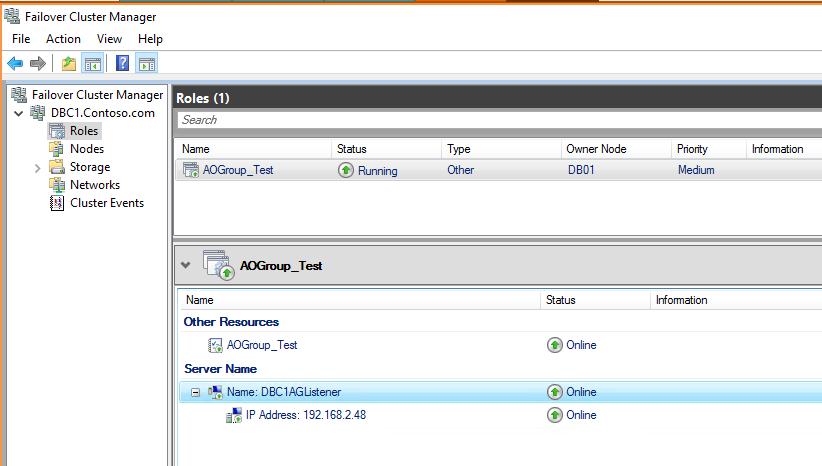Click inside the Roles search box
822x466 pixels.
tap(498, 120)
